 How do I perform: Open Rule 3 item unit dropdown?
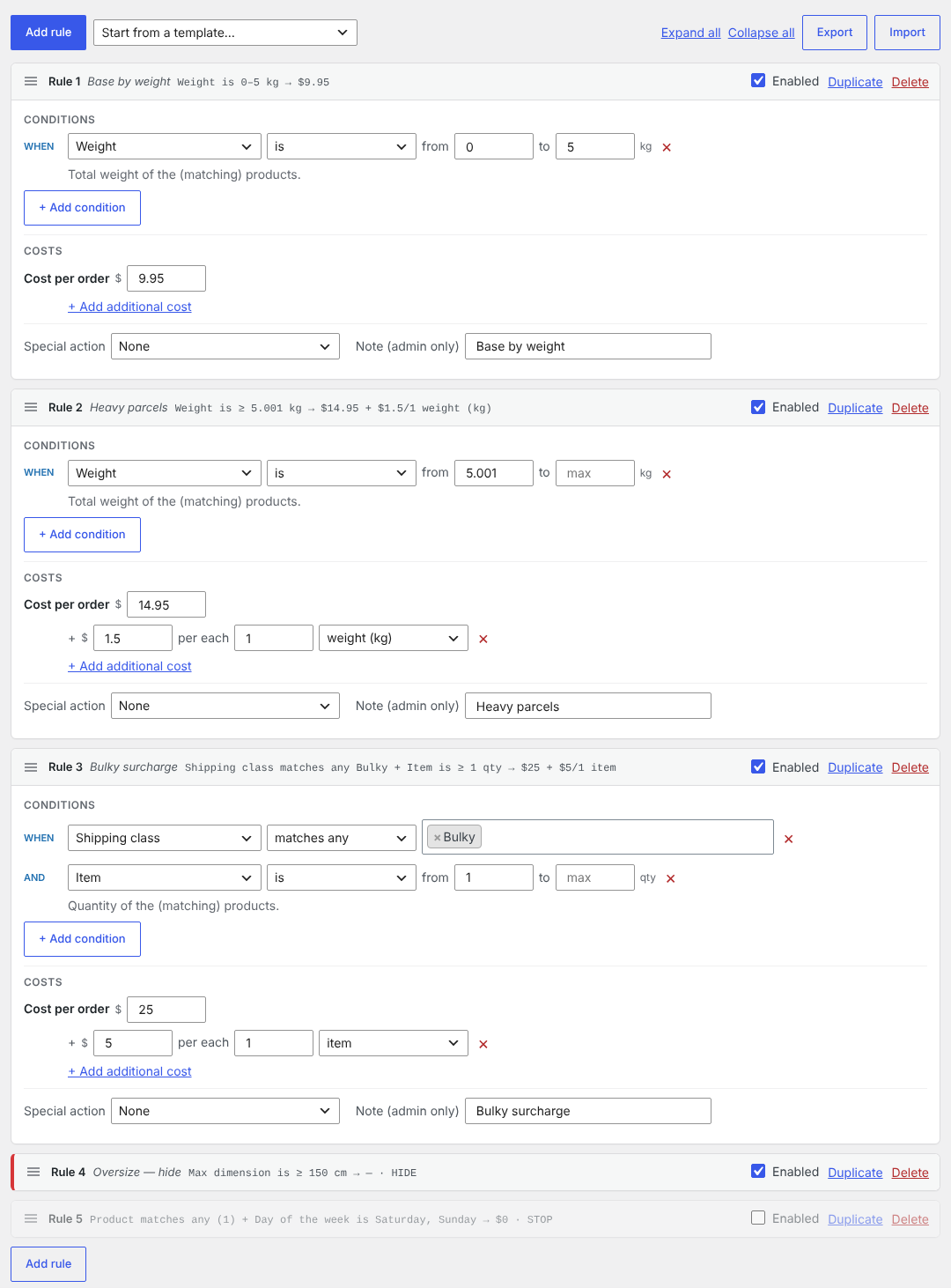click(394, 1043)
